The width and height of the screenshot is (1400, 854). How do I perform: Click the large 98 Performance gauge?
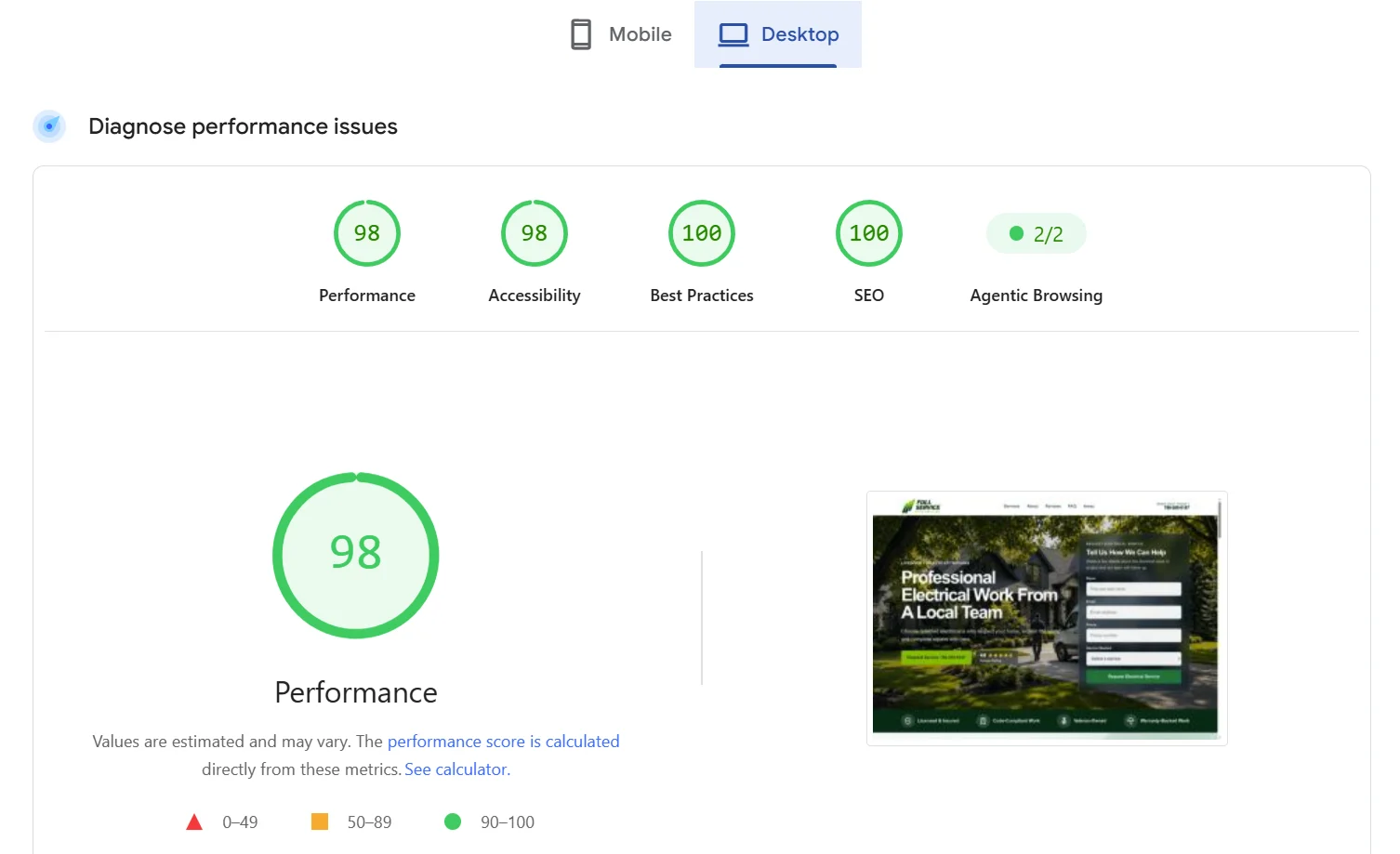click(356, 556)
